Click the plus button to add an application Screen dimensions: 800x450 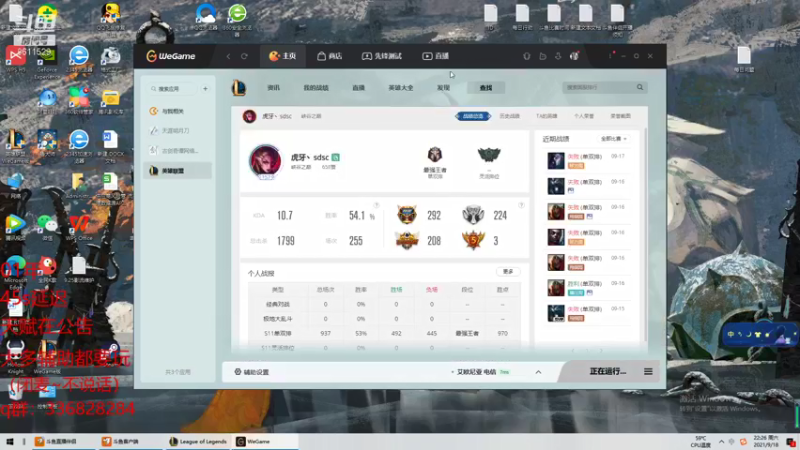[205, 89]
